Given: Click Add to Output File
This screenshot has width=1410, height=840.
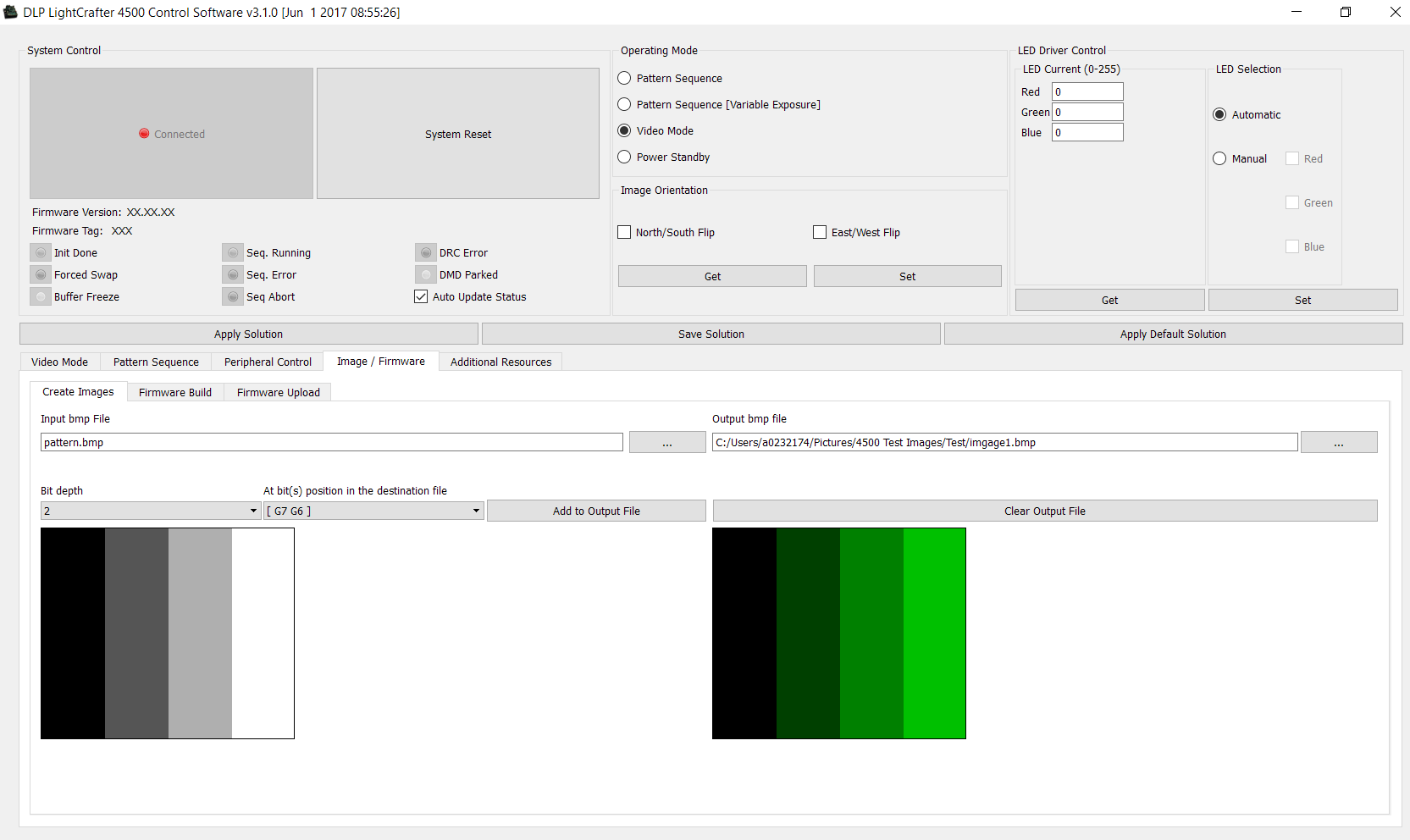Looking at the screenshot, I should pos(596,511).
